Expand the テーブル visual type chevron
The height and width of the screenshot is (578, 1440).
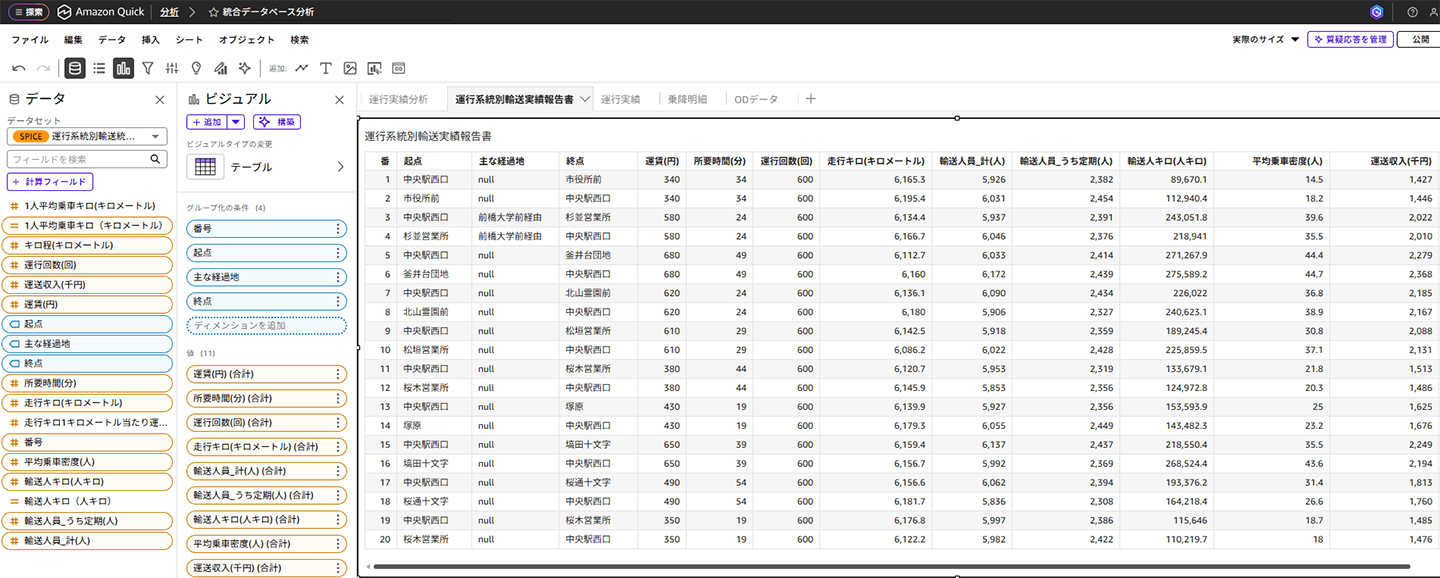click(339, 167)
